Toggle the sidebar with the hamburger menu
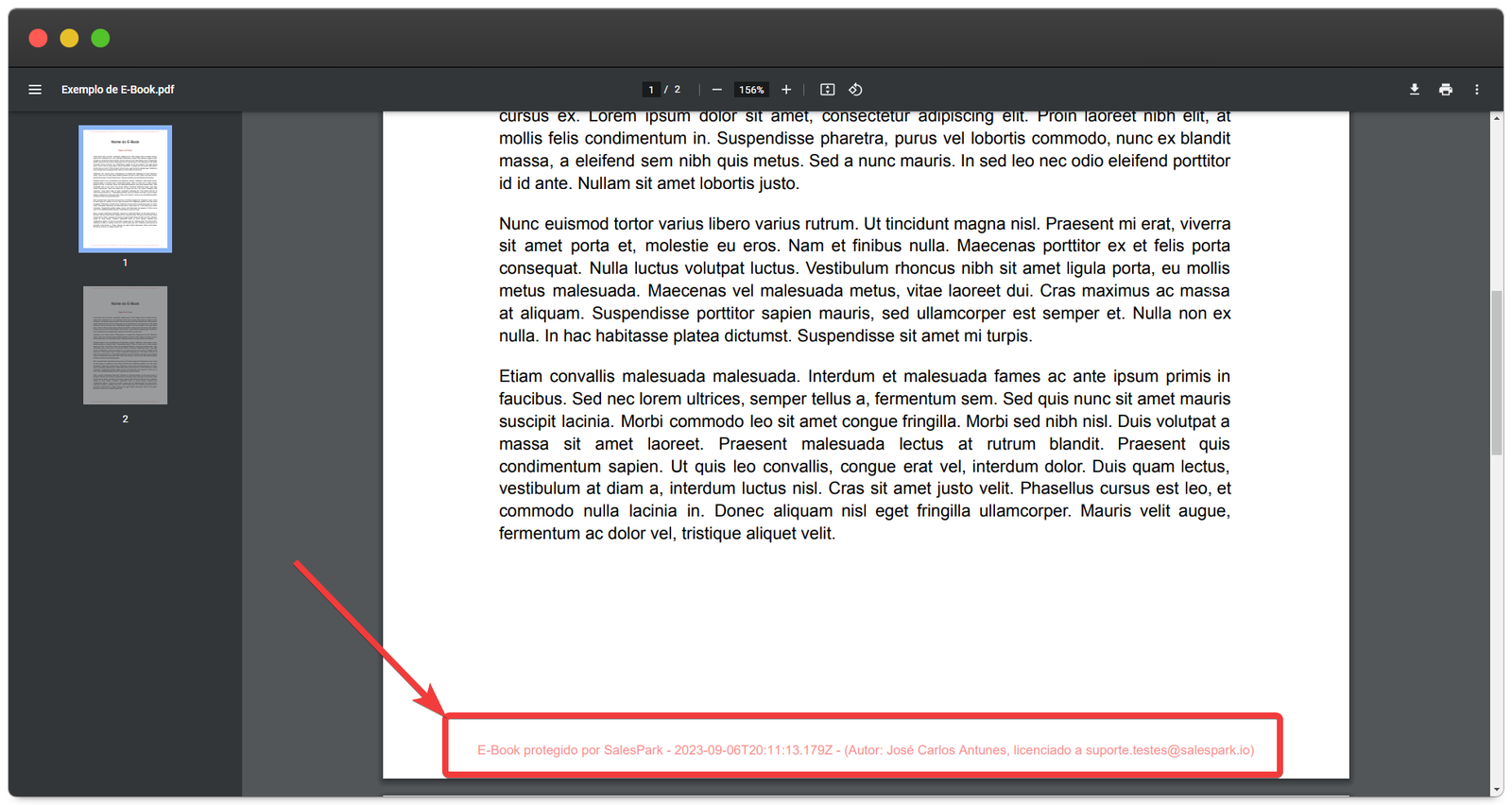This screenshot has width=1512, height=805. tap(35, 90)
